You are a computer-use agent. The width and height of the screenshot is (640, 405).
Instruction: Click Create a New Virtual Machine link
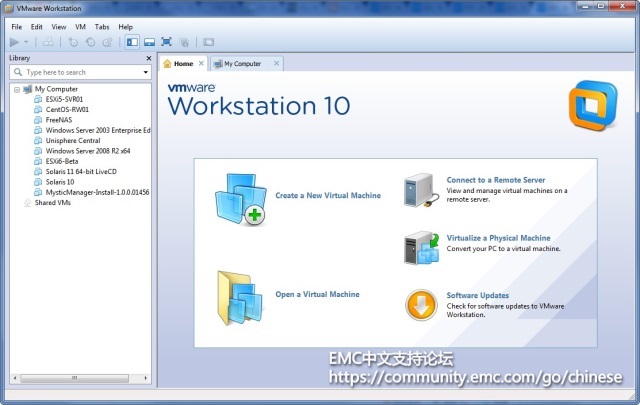pyautogui.click(x=328, y=196)
